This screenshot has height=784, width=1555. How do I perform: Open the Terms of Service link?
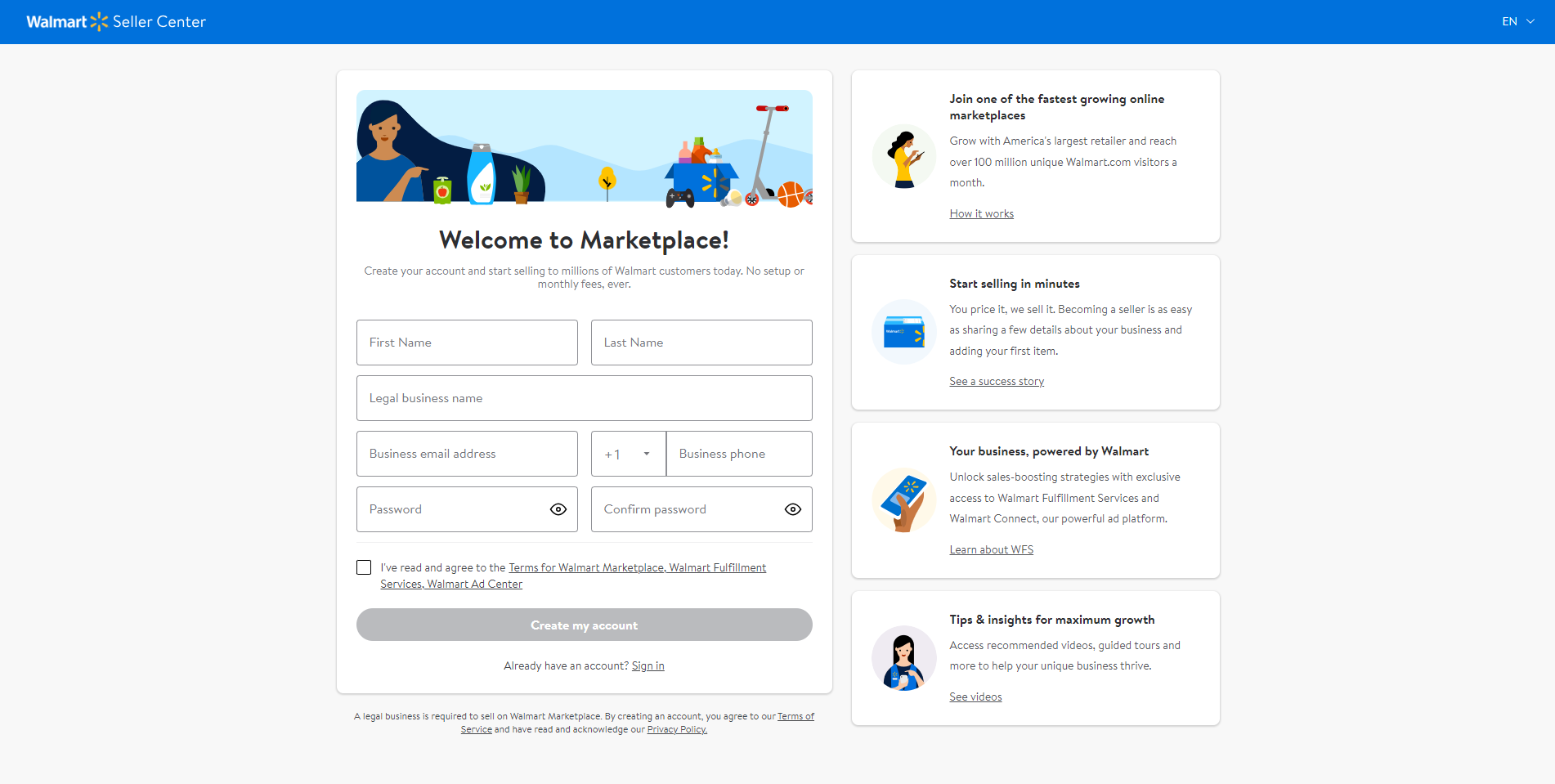(x=795, y=716)
